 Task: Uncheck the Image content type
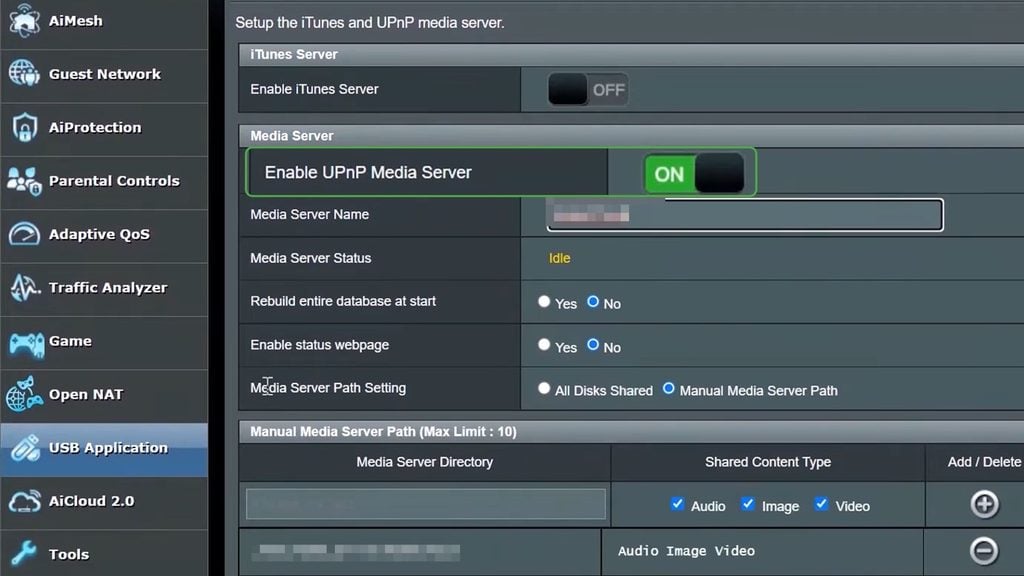tap(748, 504)
